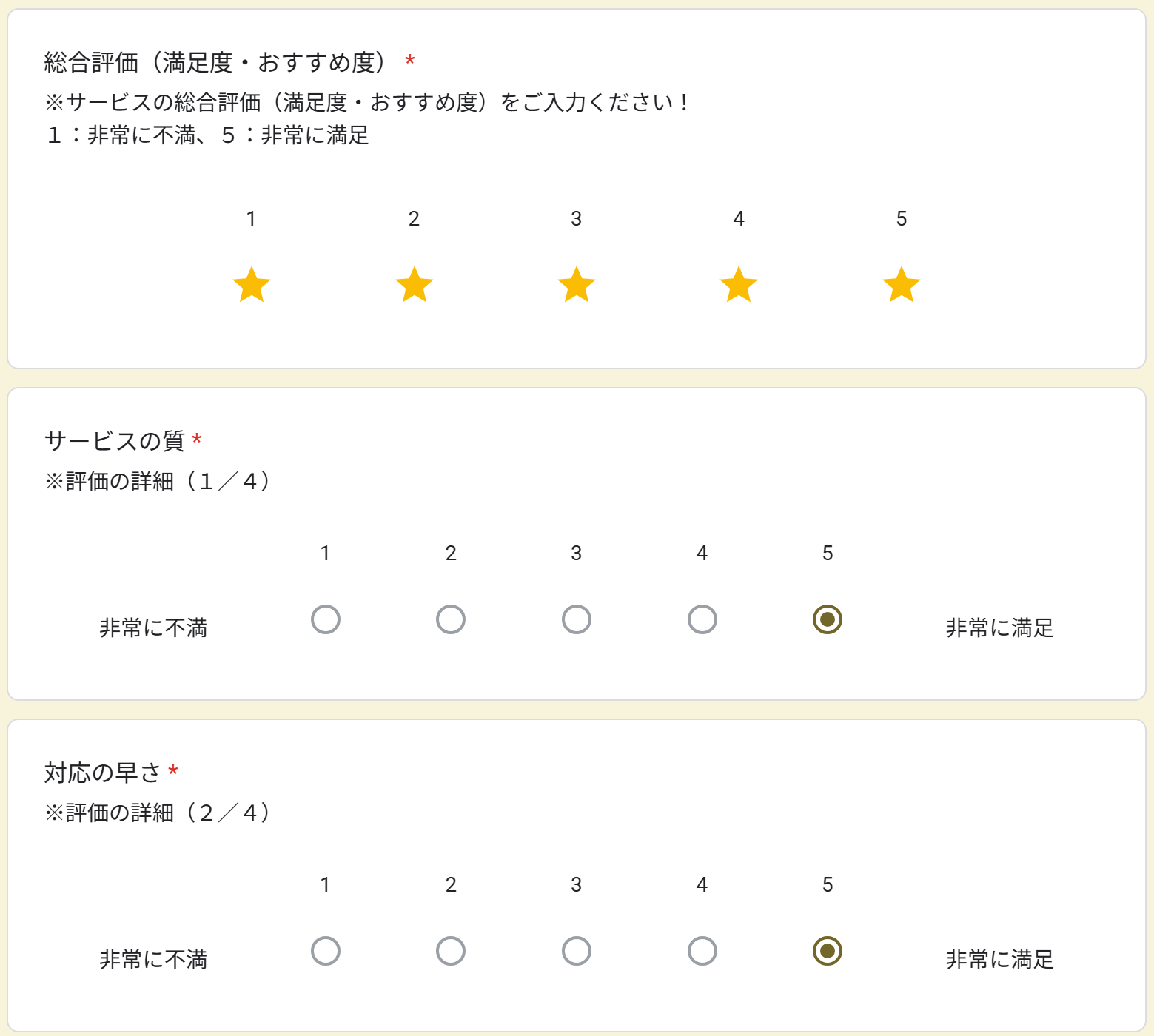Click the 対応の早さ question heading
This screenshot has width=1154, height=1036.
point(102,773)
